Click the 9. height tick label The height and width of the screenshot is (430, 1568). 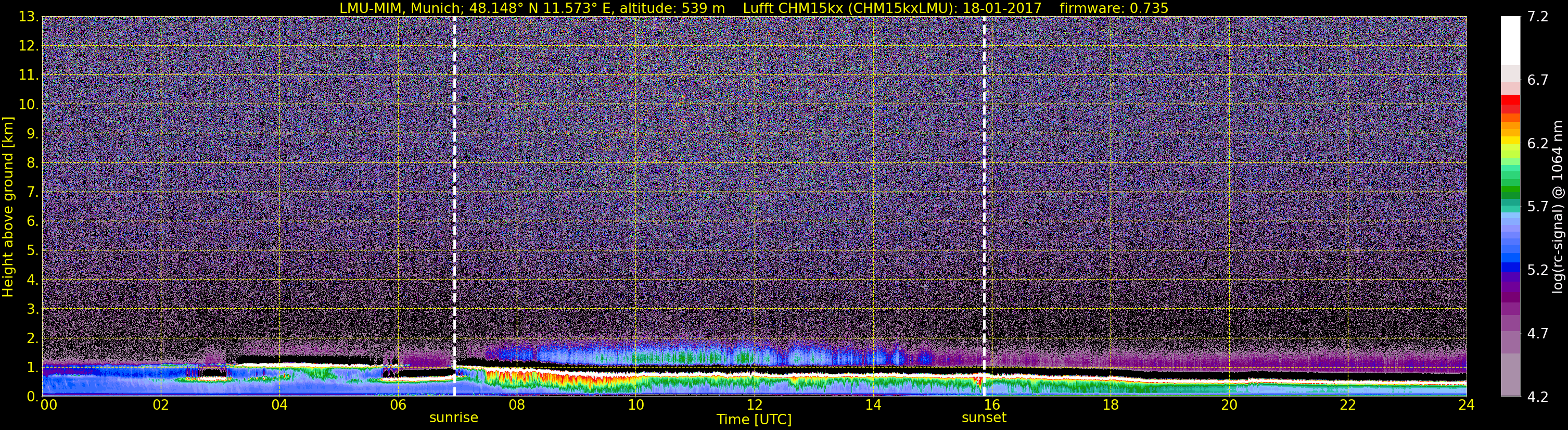point(32,133)
